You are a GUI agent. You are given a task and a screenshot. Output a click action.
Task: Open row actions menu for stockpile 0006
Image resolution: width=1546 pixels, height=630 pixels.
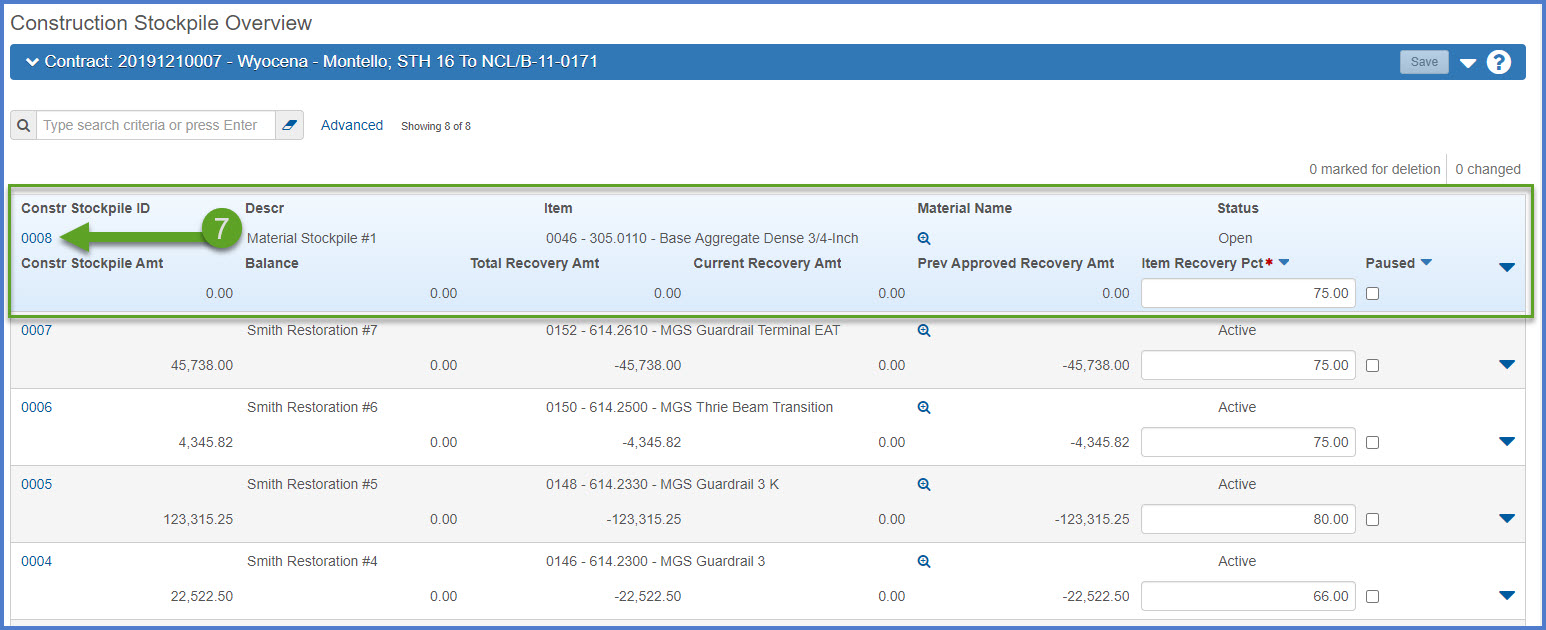(x=1507, y=442)
